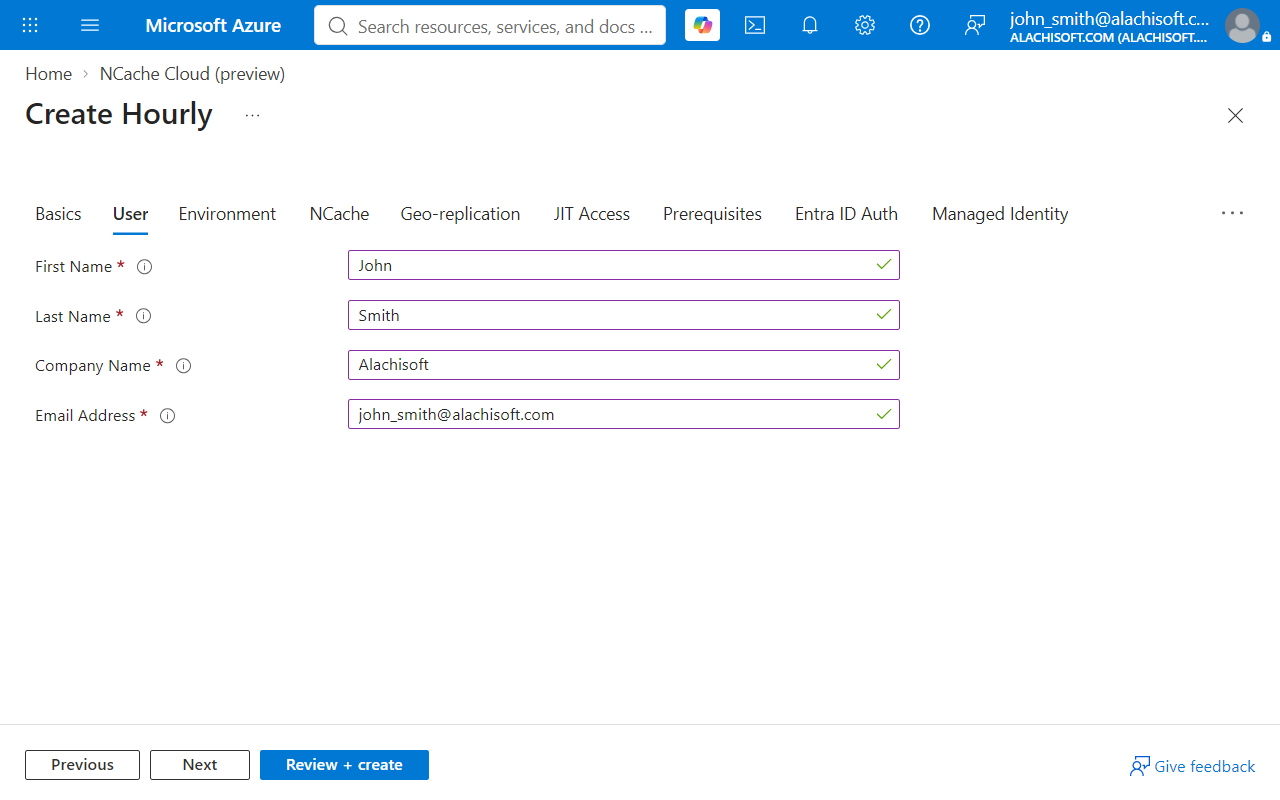1280x800 pixels.
Task: Go to the Entra ID Auth tab
Action: tap(846, 214)
